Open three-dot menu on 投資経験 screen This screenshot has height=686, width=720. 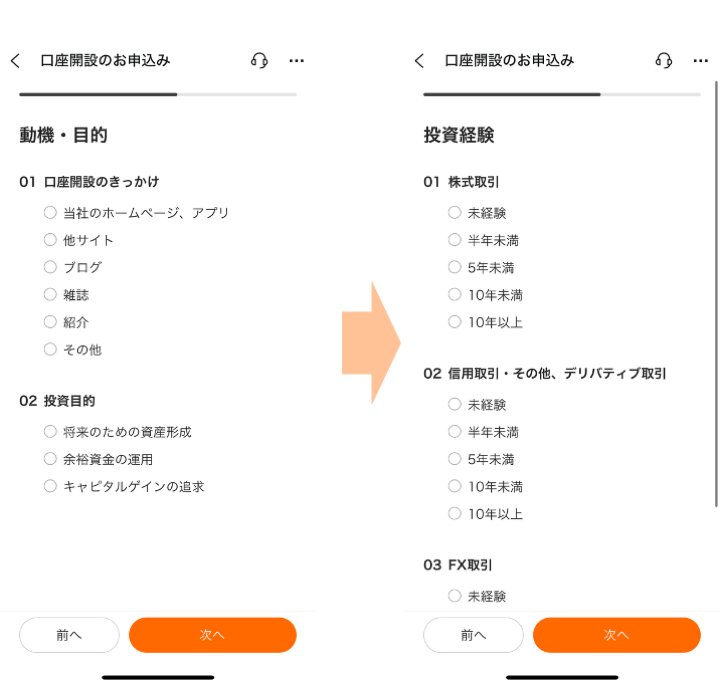pos(700,61)
